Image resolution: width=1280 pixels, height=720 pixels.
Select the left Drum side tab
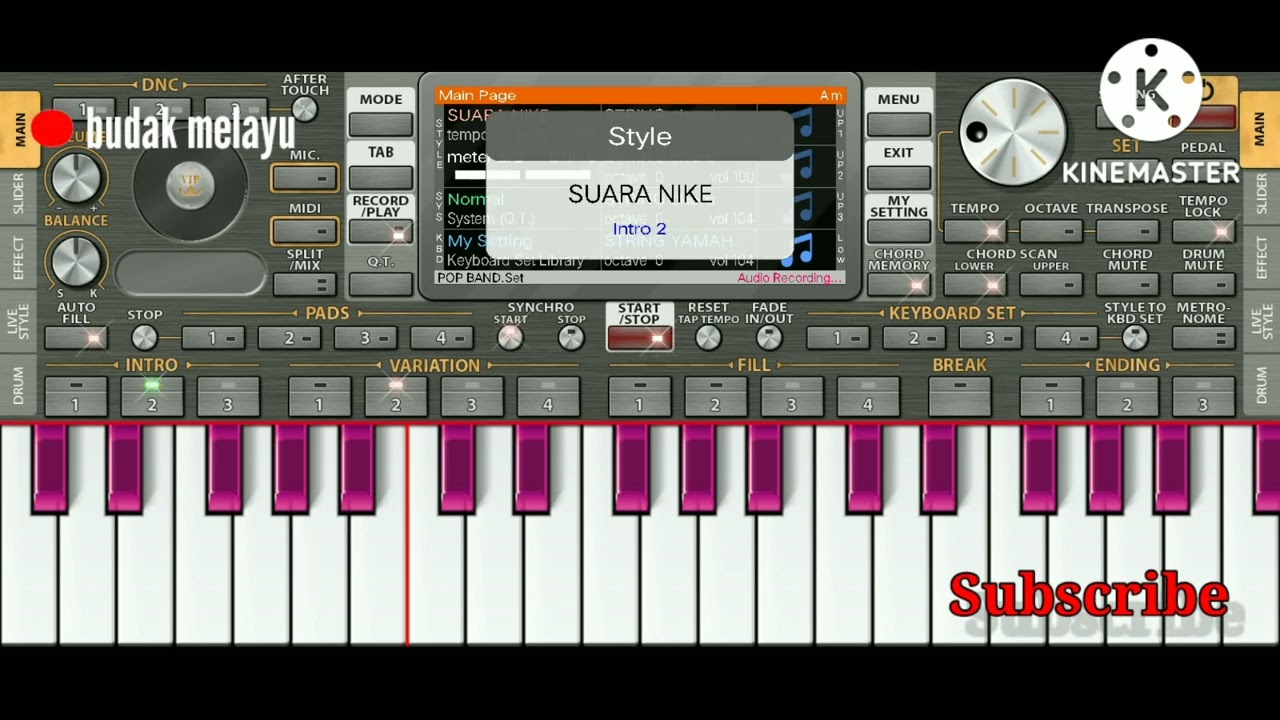coord(18,385)
